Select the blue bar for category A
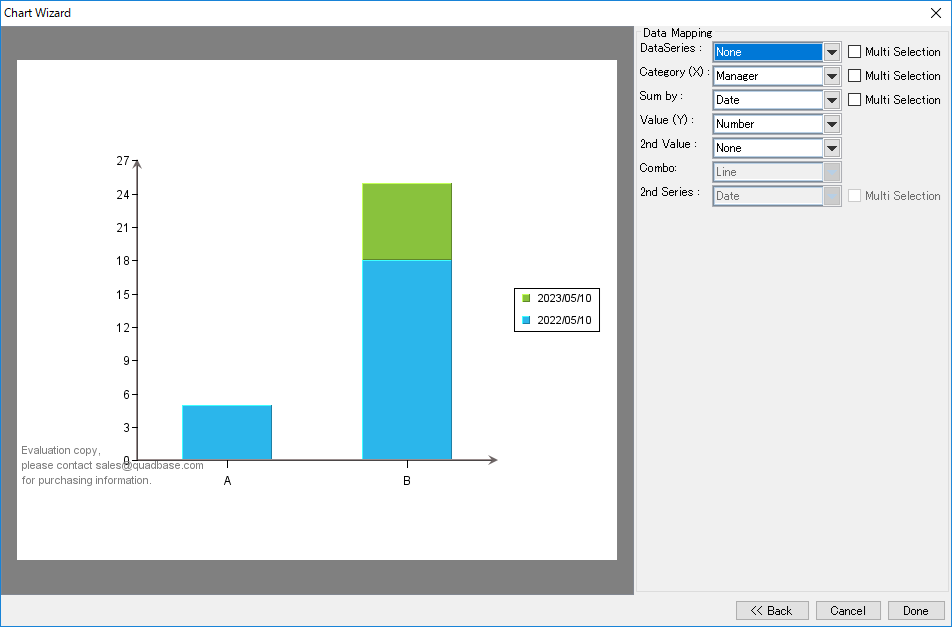 click(227, 432)
